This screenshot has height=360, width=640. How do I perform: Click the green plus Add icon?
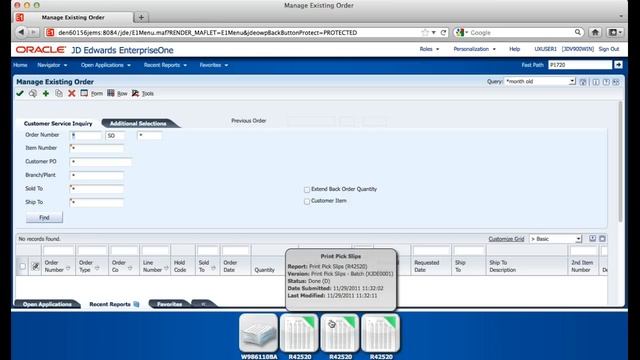[46, 93]
